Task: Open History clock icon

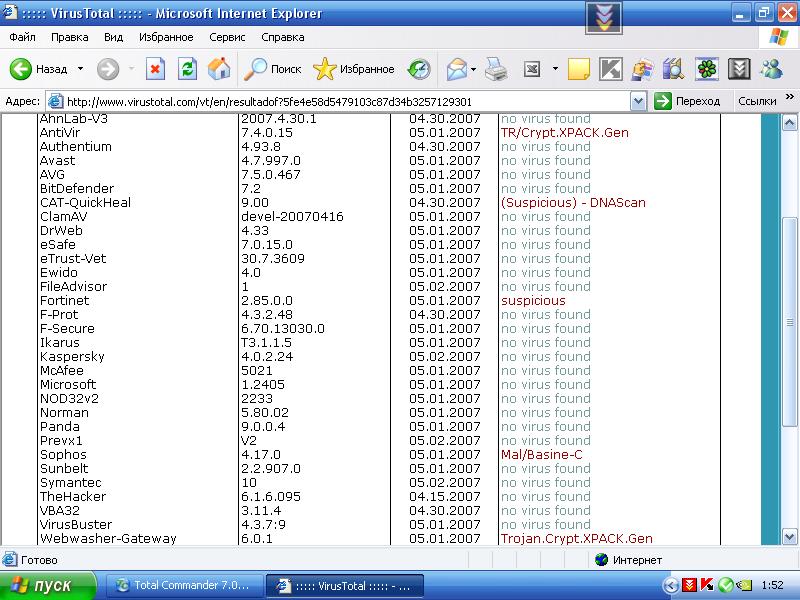Action: [419, 69]
